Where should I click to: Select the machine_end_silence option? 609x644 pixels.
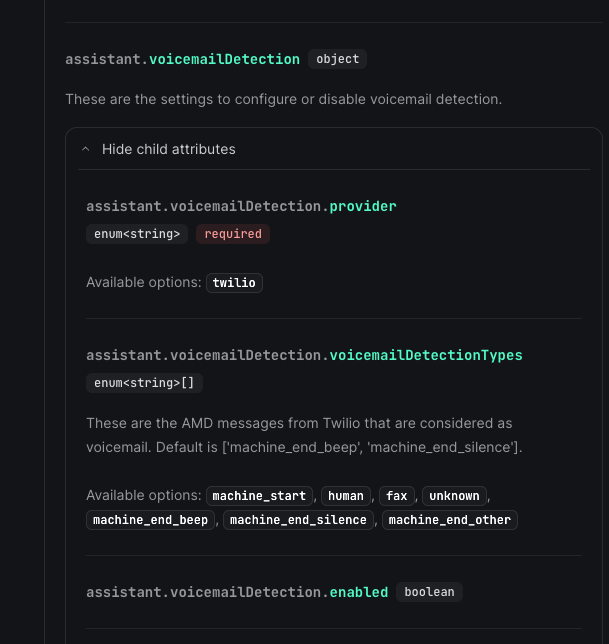click(x=297, y=520)
